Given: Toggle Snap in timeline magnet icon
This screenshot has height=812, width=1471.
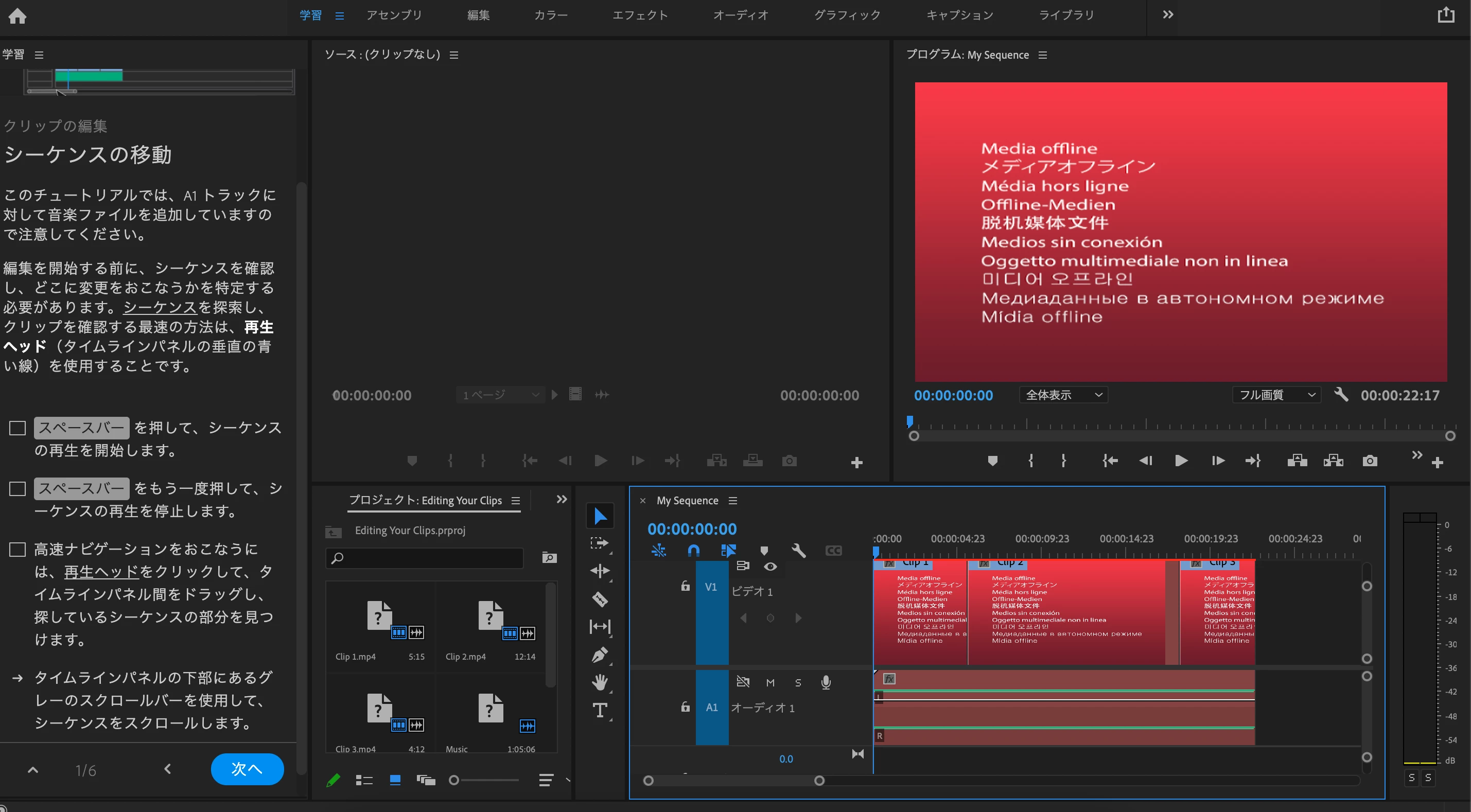Looking at the screenshot, I should 693,551.
